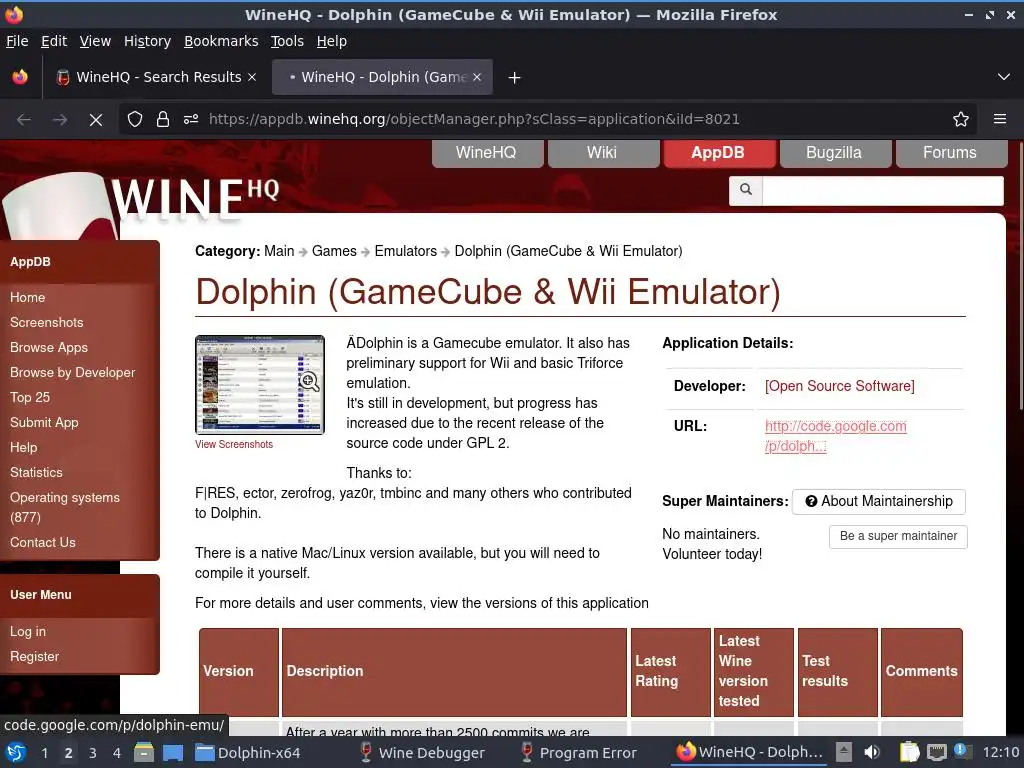Screen dimensions: 1024x768
Task: Open tracking protection shield icon
Action: tap(135, 119)
